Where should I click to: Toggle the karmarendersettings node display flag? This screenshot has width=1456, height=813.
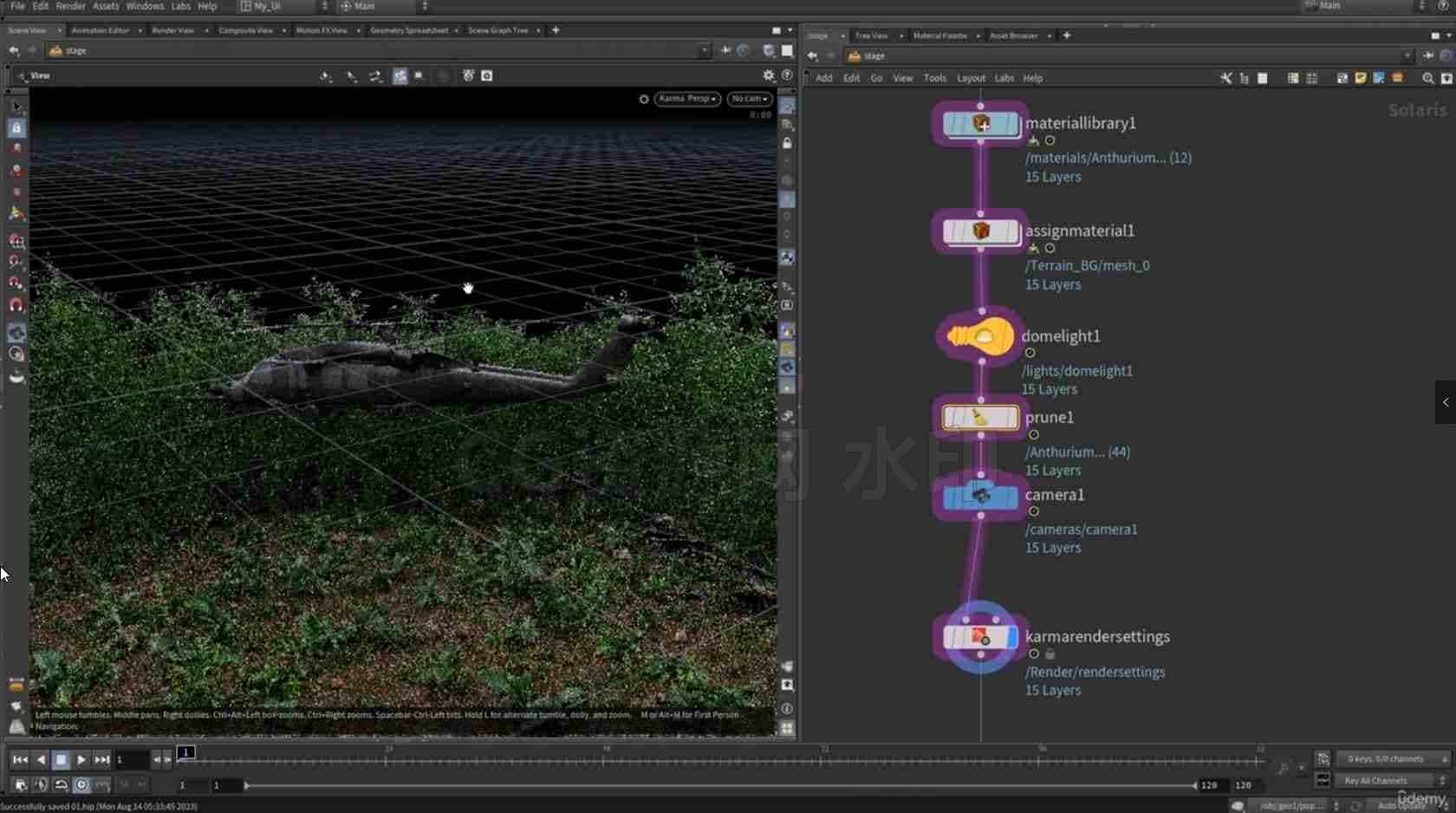(x=1011, y=638)
